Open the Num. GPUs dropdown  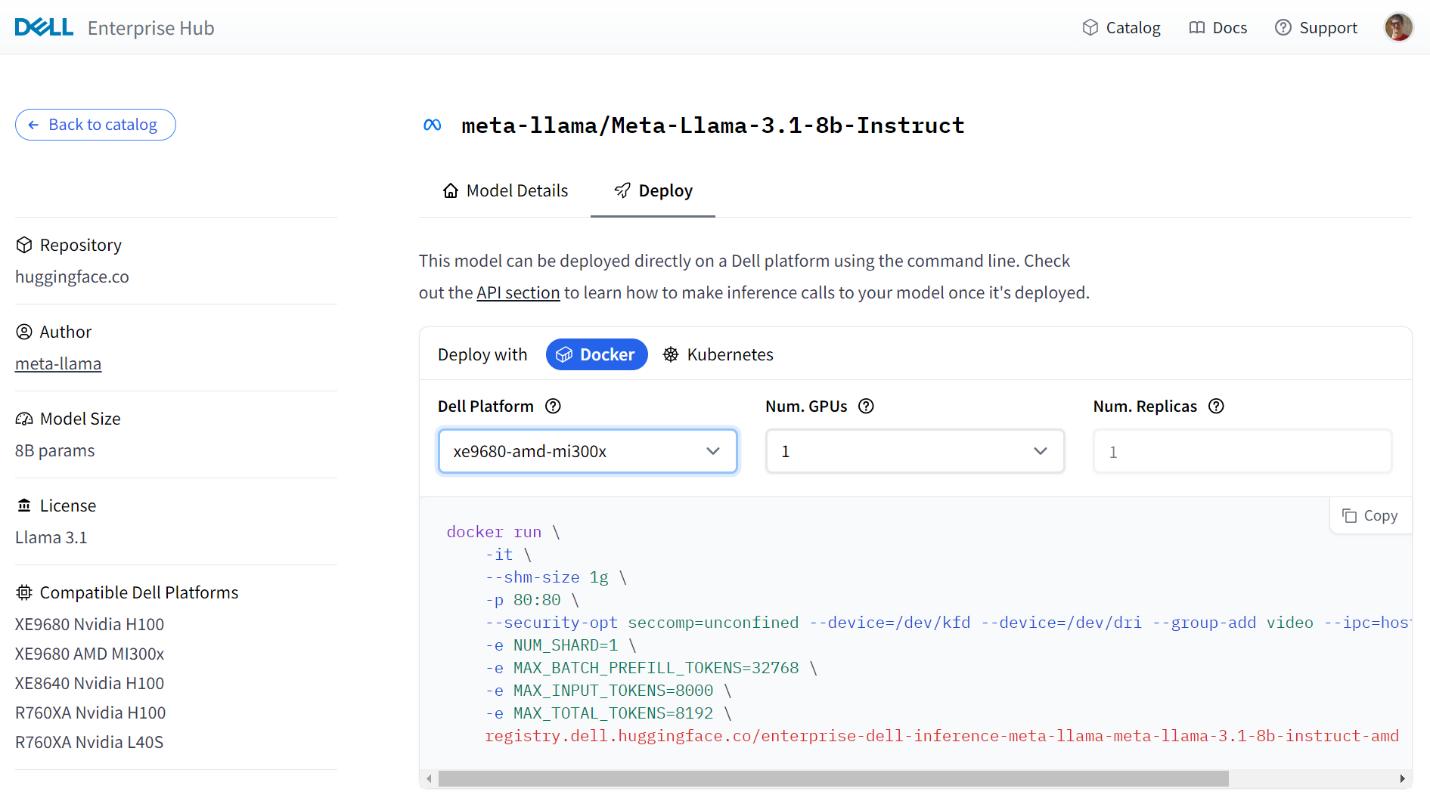(915, 451)
